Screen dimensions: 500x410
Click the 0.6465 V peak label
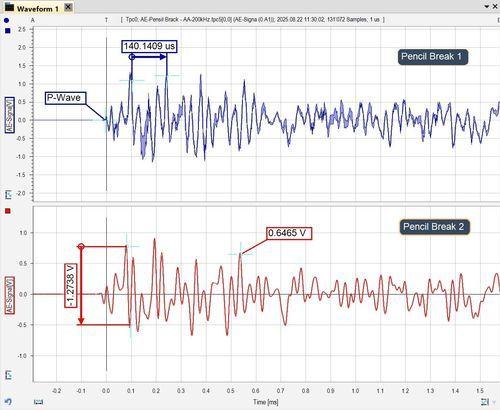click(x=289, y=233)
